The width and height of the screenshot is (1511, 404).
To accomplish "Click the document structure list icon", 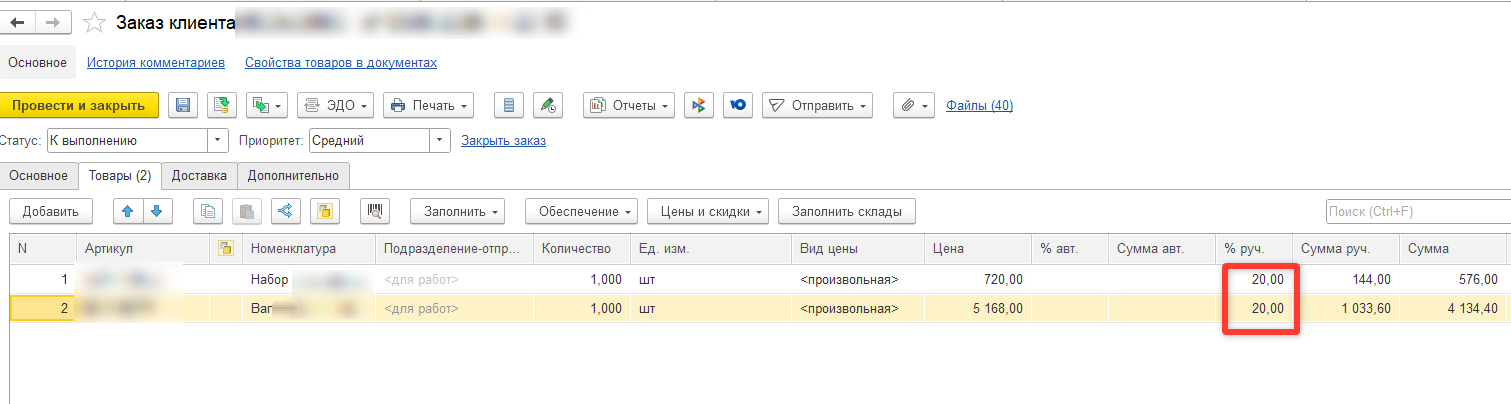I will 509,105.
